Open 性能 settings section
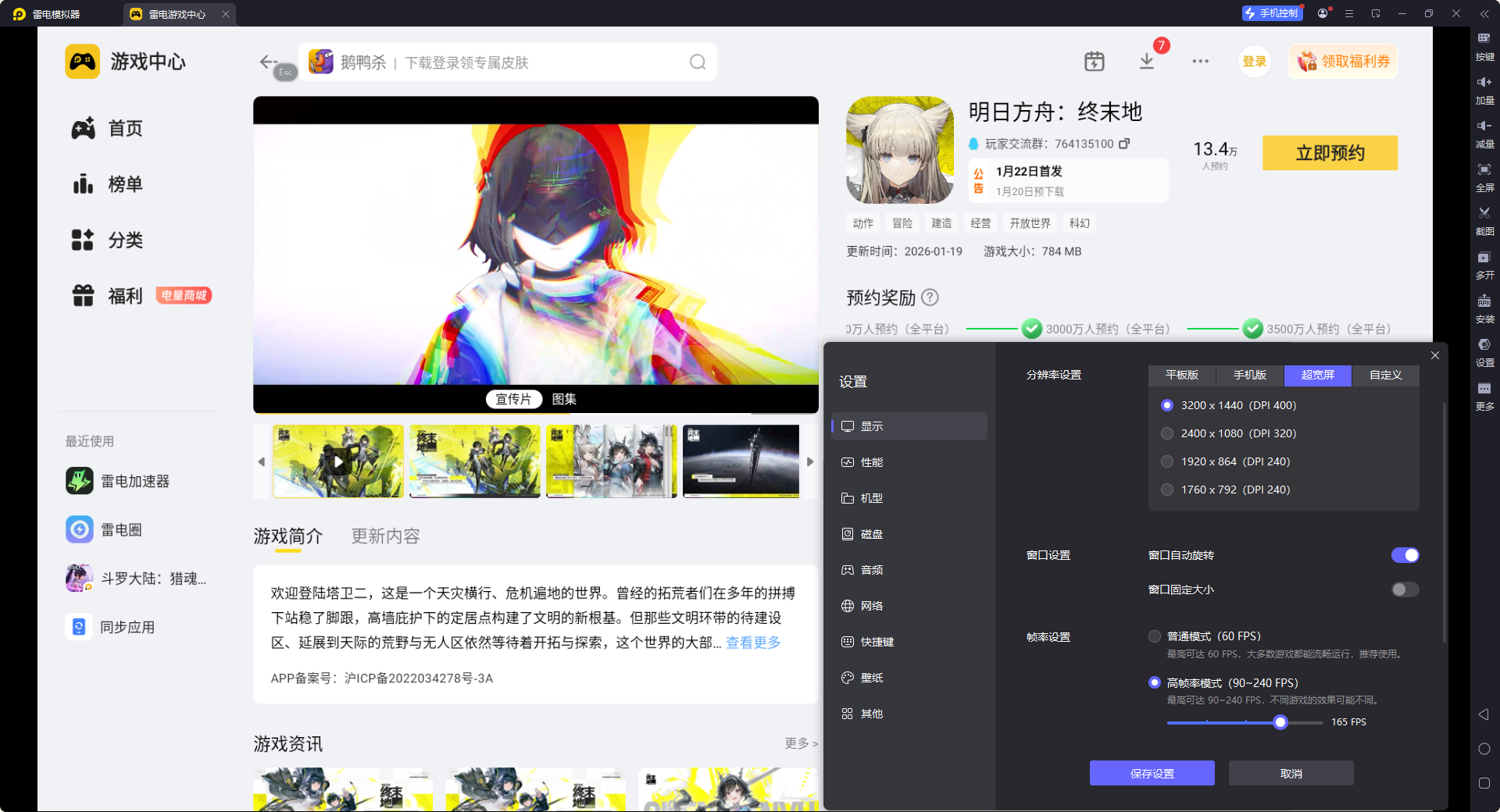The height and width of the screenshot is (812, 1500). click(909, 462)
